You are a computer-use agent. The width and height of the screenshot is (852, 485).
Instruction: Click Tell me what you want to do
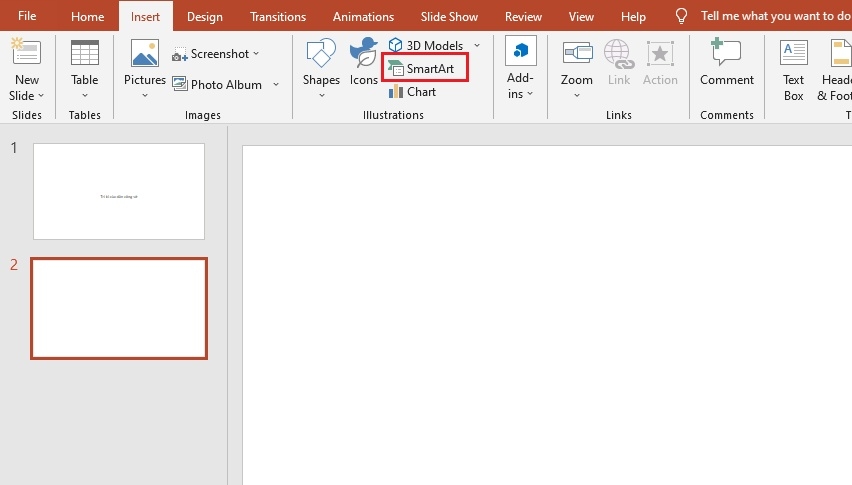tap(776, 16)
